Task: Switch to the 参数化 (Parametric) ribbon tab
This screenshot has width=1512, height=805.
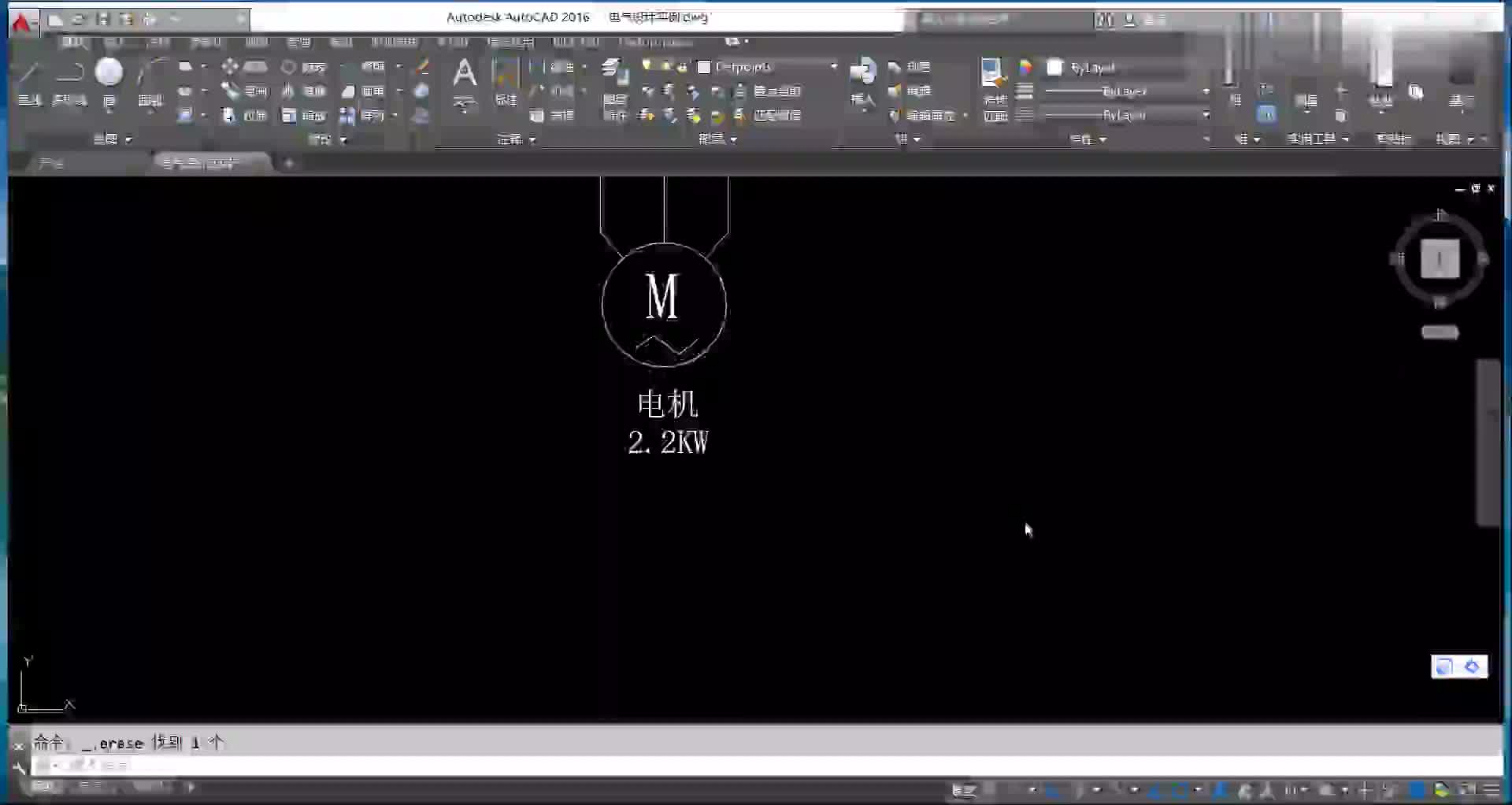Action: point(206,42)
